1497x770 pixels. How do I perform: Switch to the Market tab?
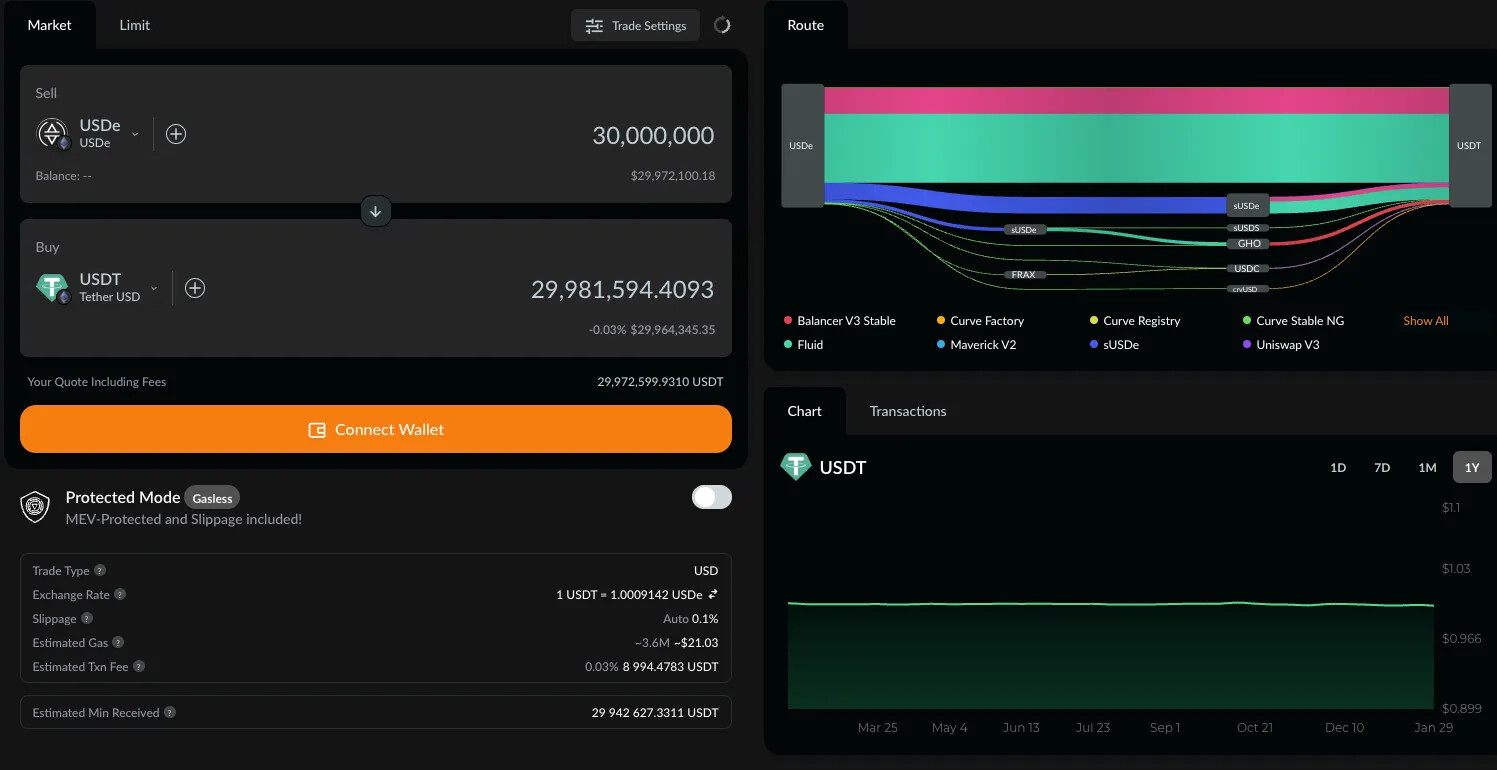[50, 25]
